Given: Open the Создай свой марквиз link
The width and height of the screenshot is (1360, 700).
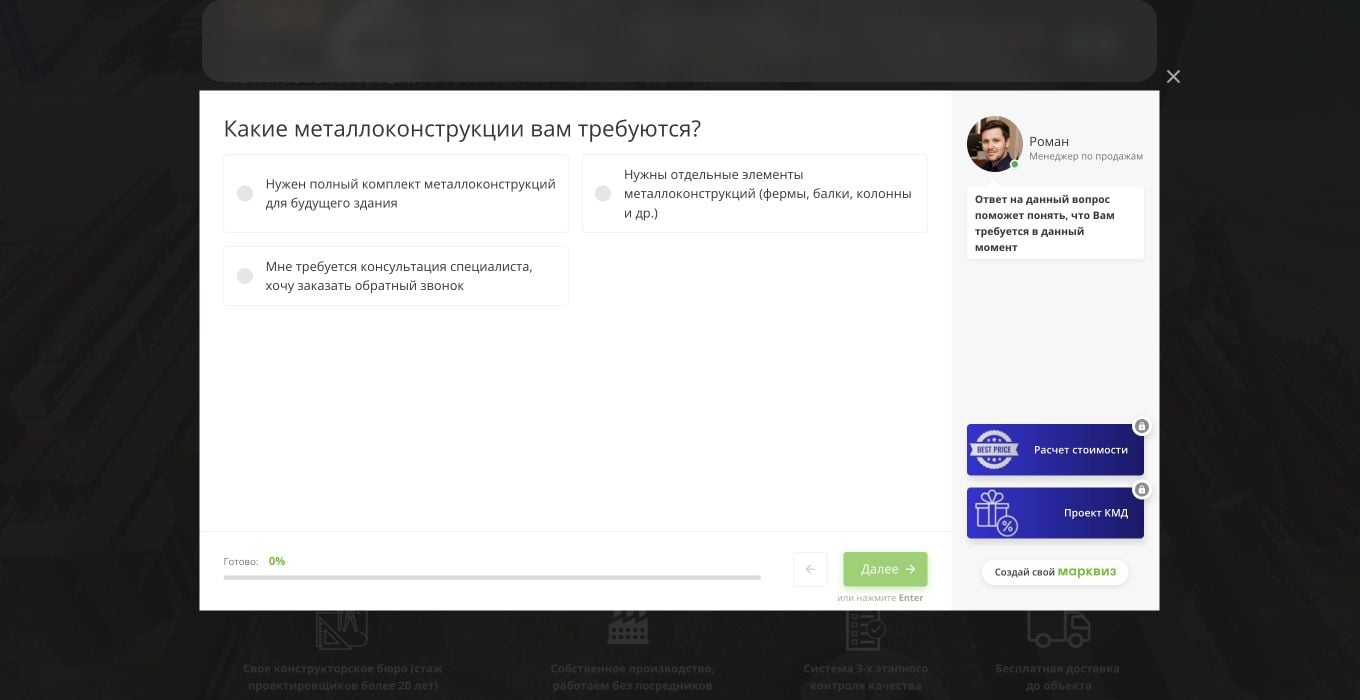Looking at the screenshot, I should tap(1055, 572).
